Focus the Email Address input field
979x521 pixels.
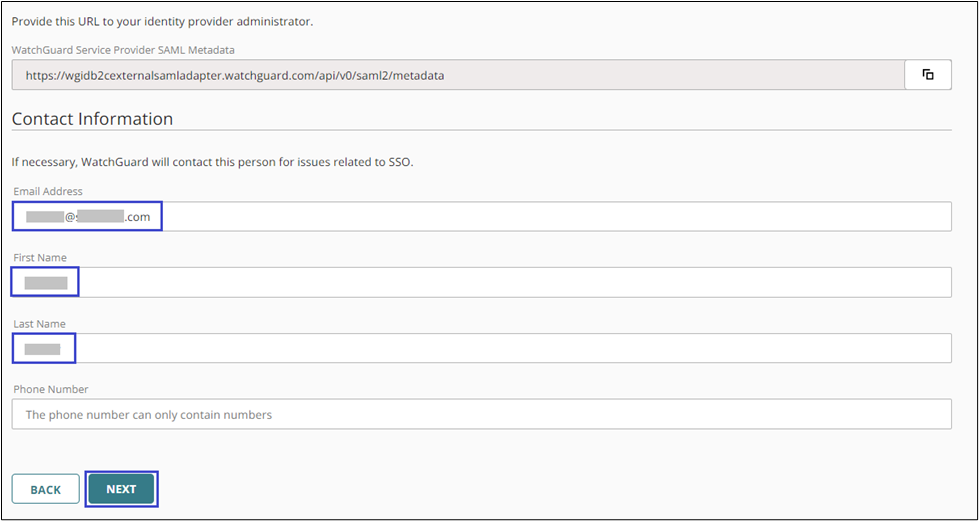click(x=550, y=216)
